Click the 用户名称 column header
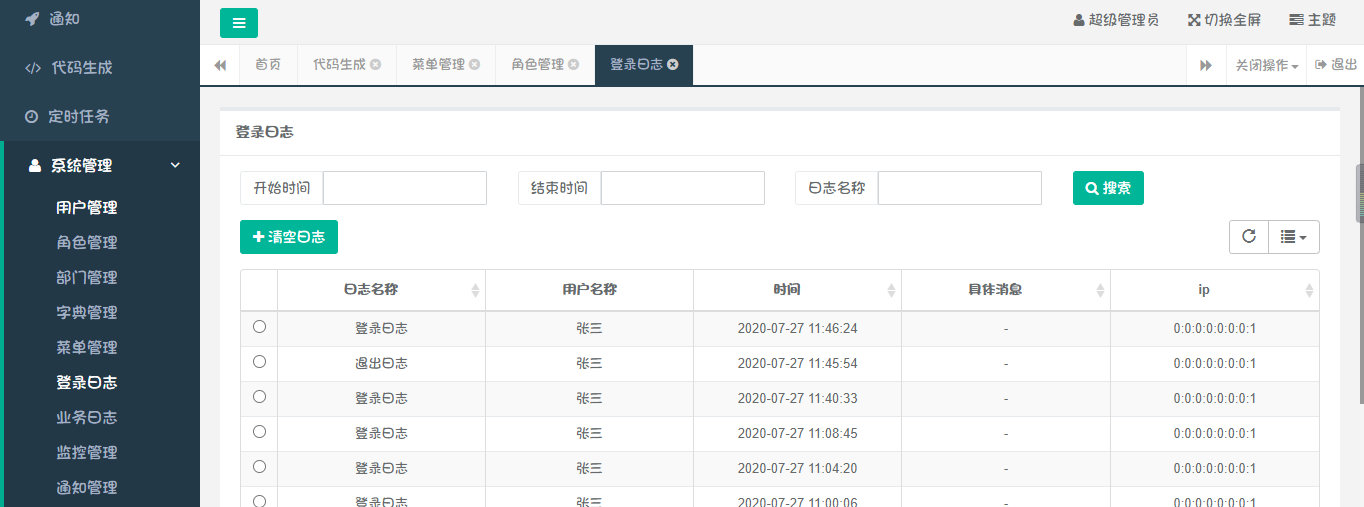1364x507 pixels. [x=589, y=290]
